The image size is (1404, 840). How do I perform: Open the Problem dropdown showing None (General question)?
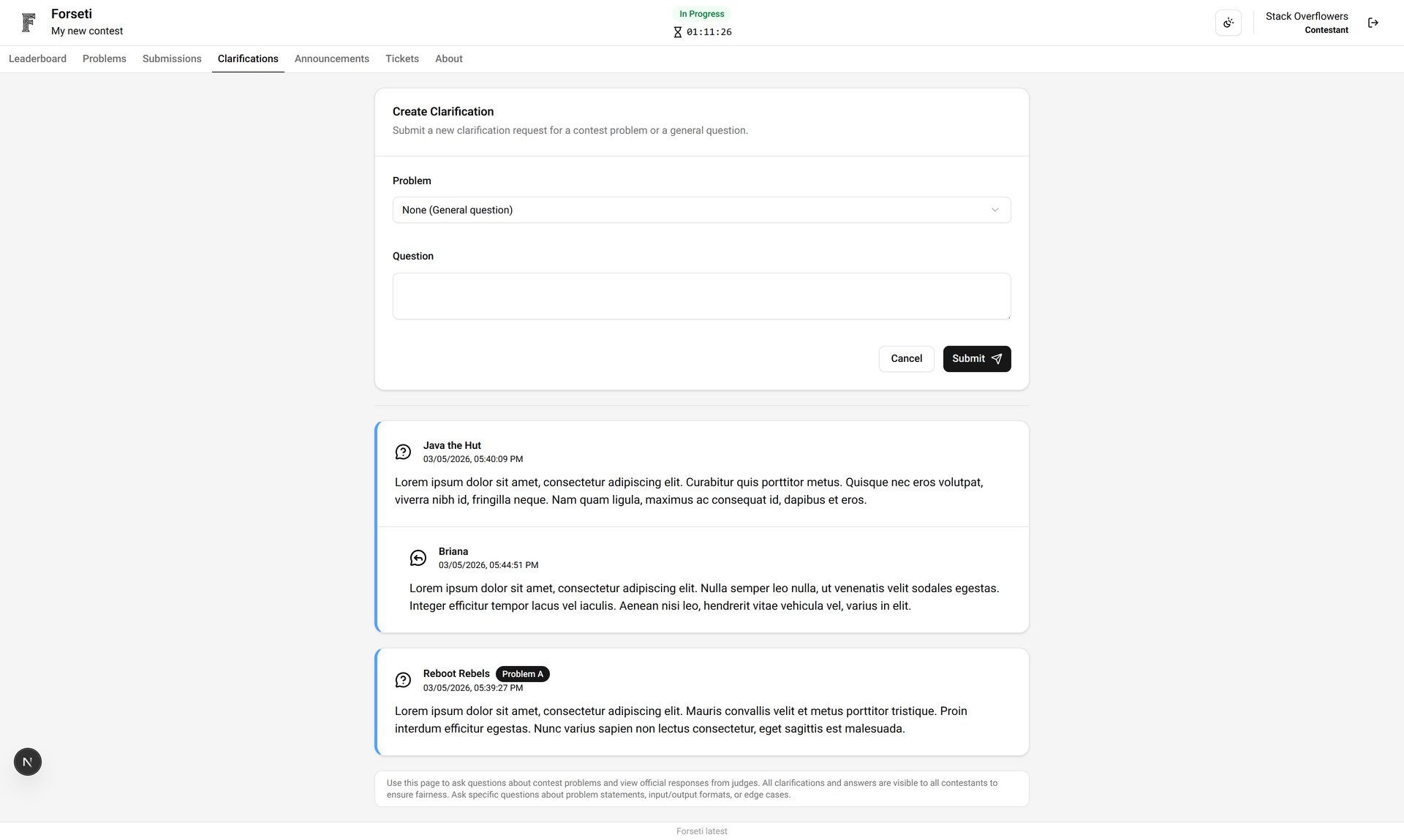pyautogui.click(x=701, y=210)
